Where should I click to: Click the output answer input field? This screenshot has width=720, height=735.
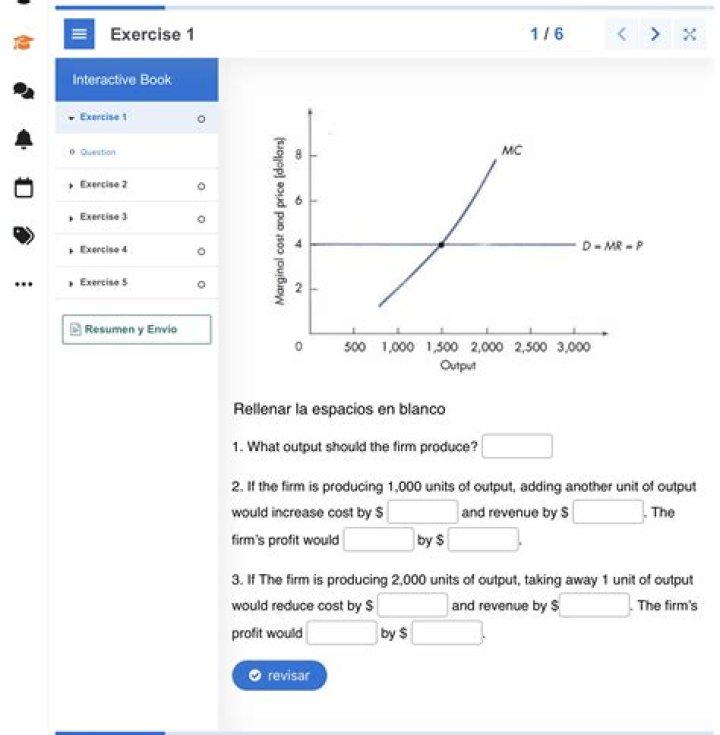(x=517, y=446)
